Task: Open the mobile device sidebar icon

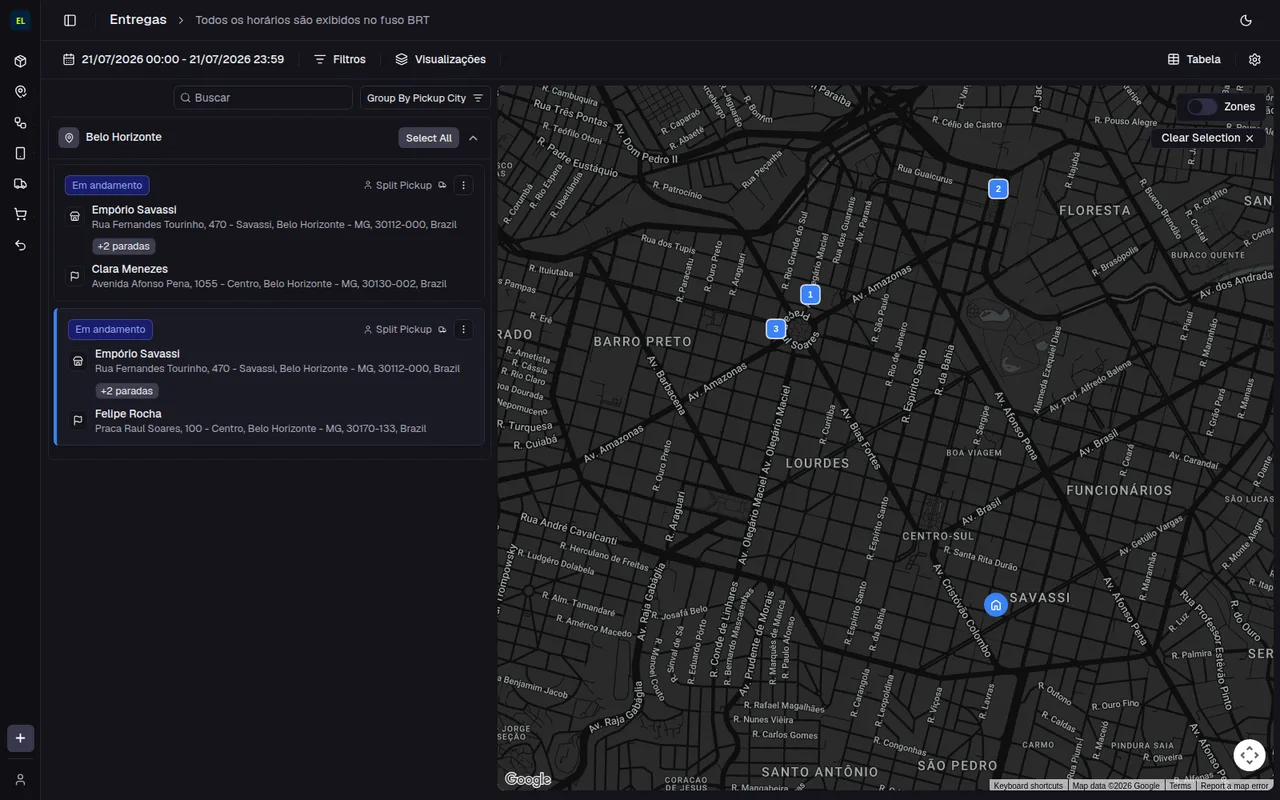Action: [20, 153]
